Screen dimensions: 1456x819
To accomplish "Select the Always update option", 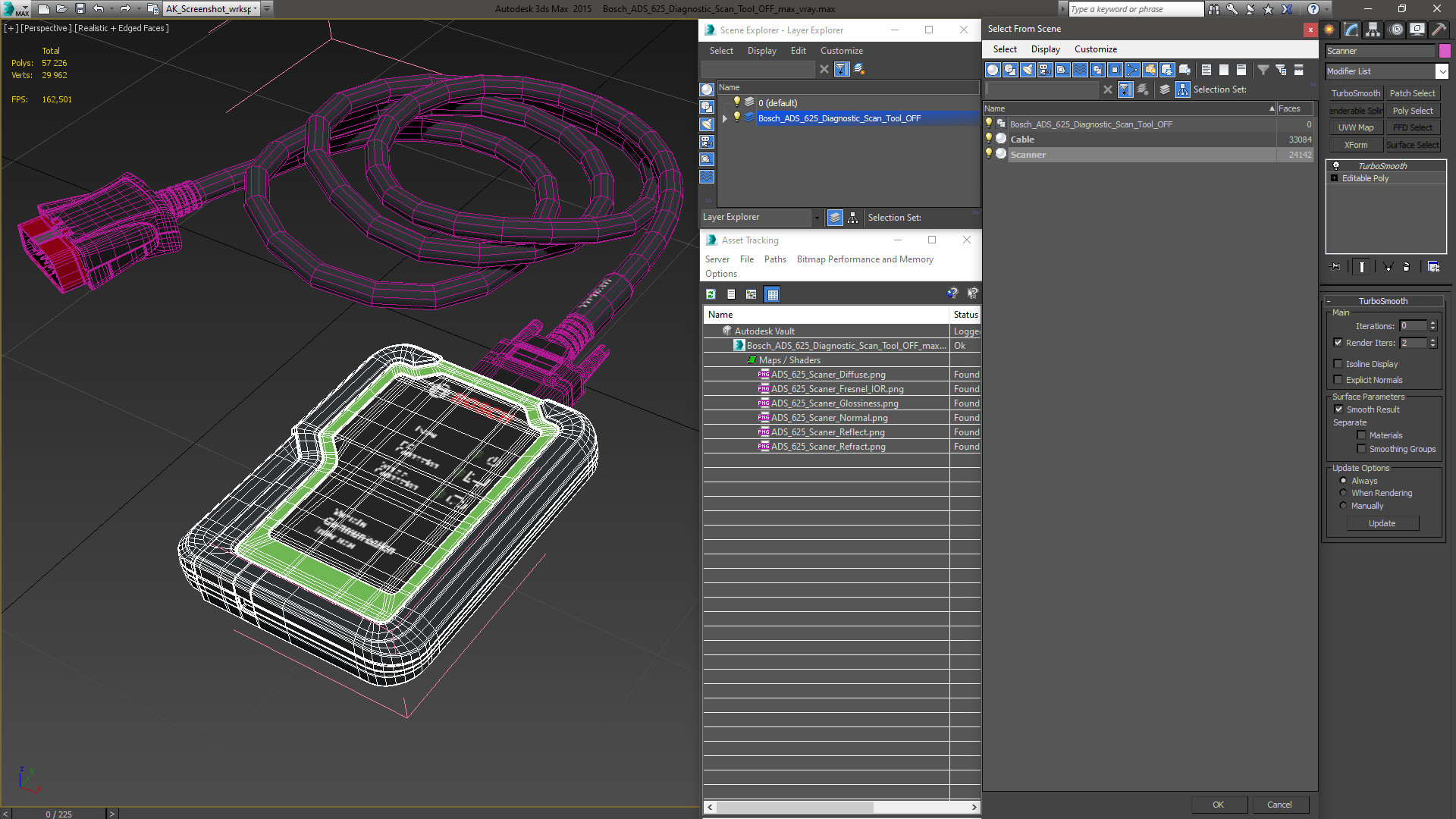I will (x=1343, y=481).
